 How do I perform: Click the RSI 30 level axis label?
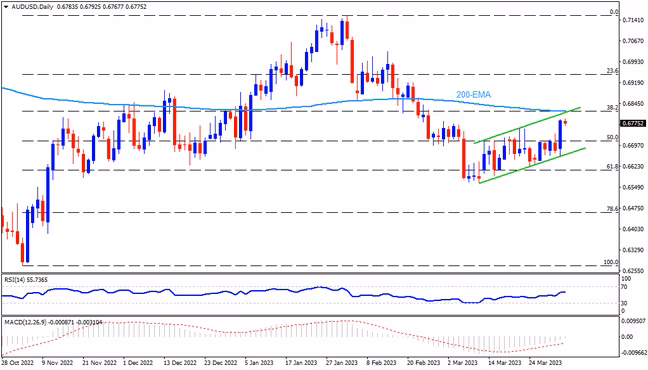coord(624,304)
